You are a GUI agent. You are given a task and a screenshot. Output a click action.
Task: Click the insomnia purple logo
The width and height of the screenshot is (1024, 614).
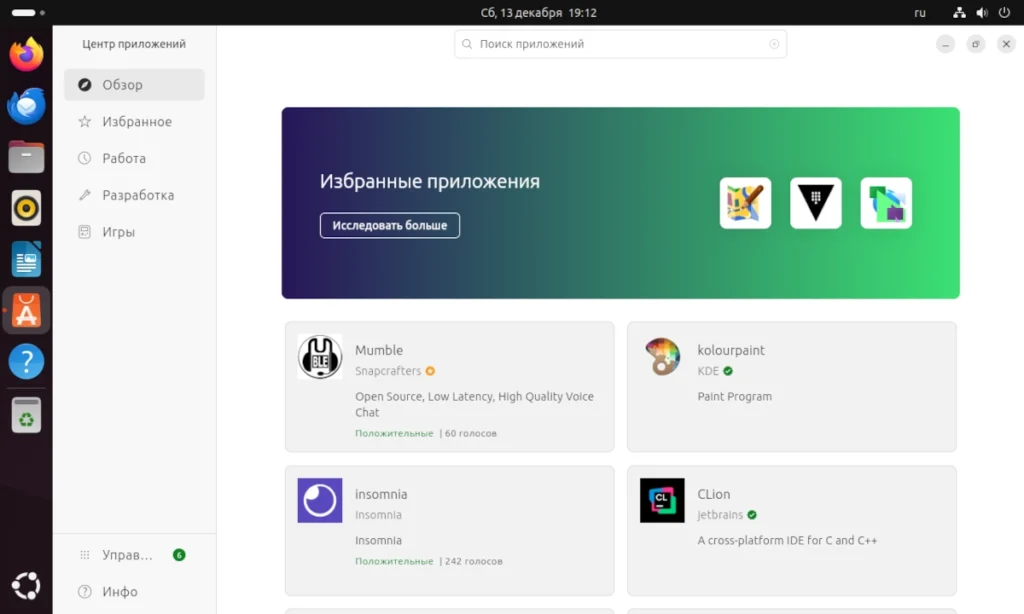(x=320, y=500)
